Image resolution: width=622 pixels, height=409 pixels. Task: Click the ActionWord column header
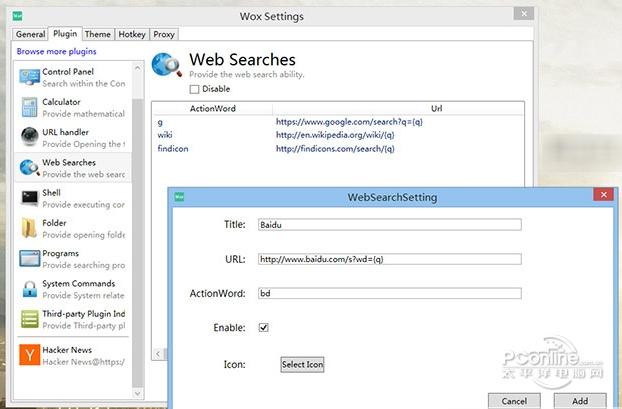coord(213,108)
